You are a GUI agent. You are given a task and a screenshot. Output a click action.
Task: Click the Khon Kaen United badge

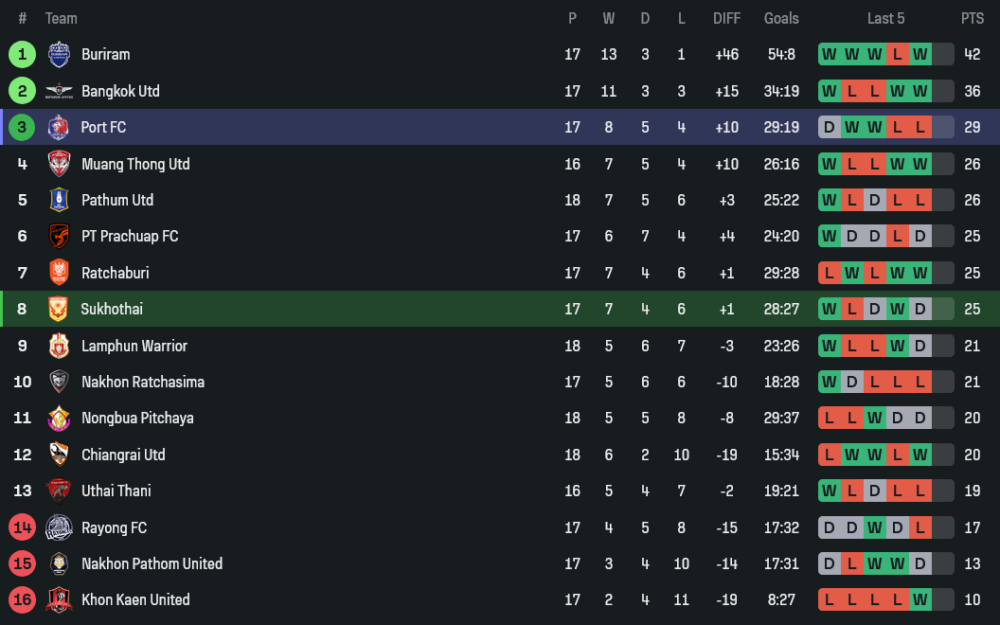coord(59,600)
